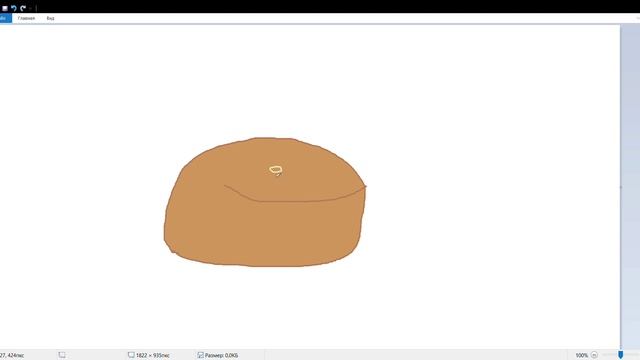
Task: Open the blue File menu tab
Action: click(5, 18)
